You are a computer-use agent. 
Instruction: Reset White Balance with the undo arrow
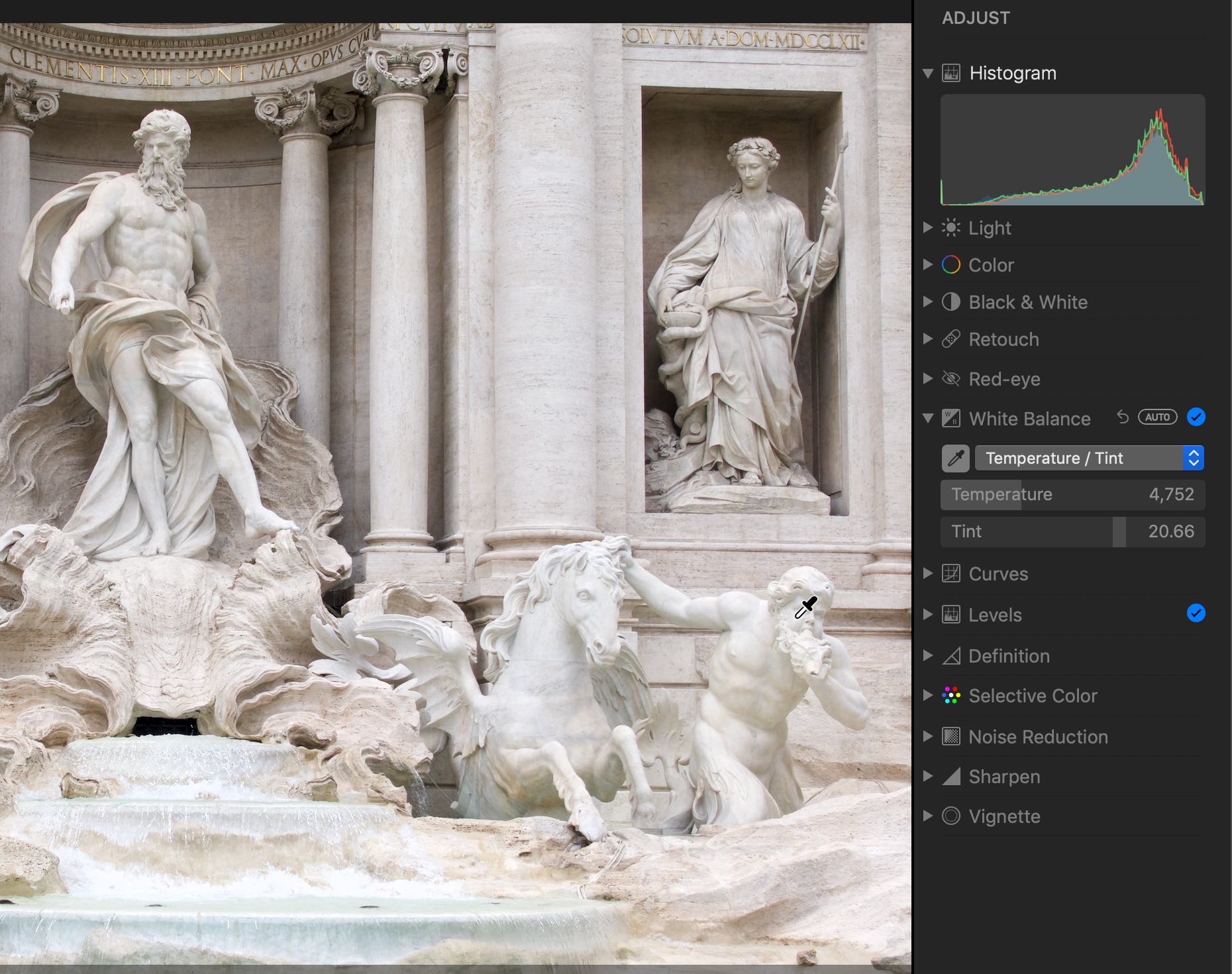(1123, 417)
